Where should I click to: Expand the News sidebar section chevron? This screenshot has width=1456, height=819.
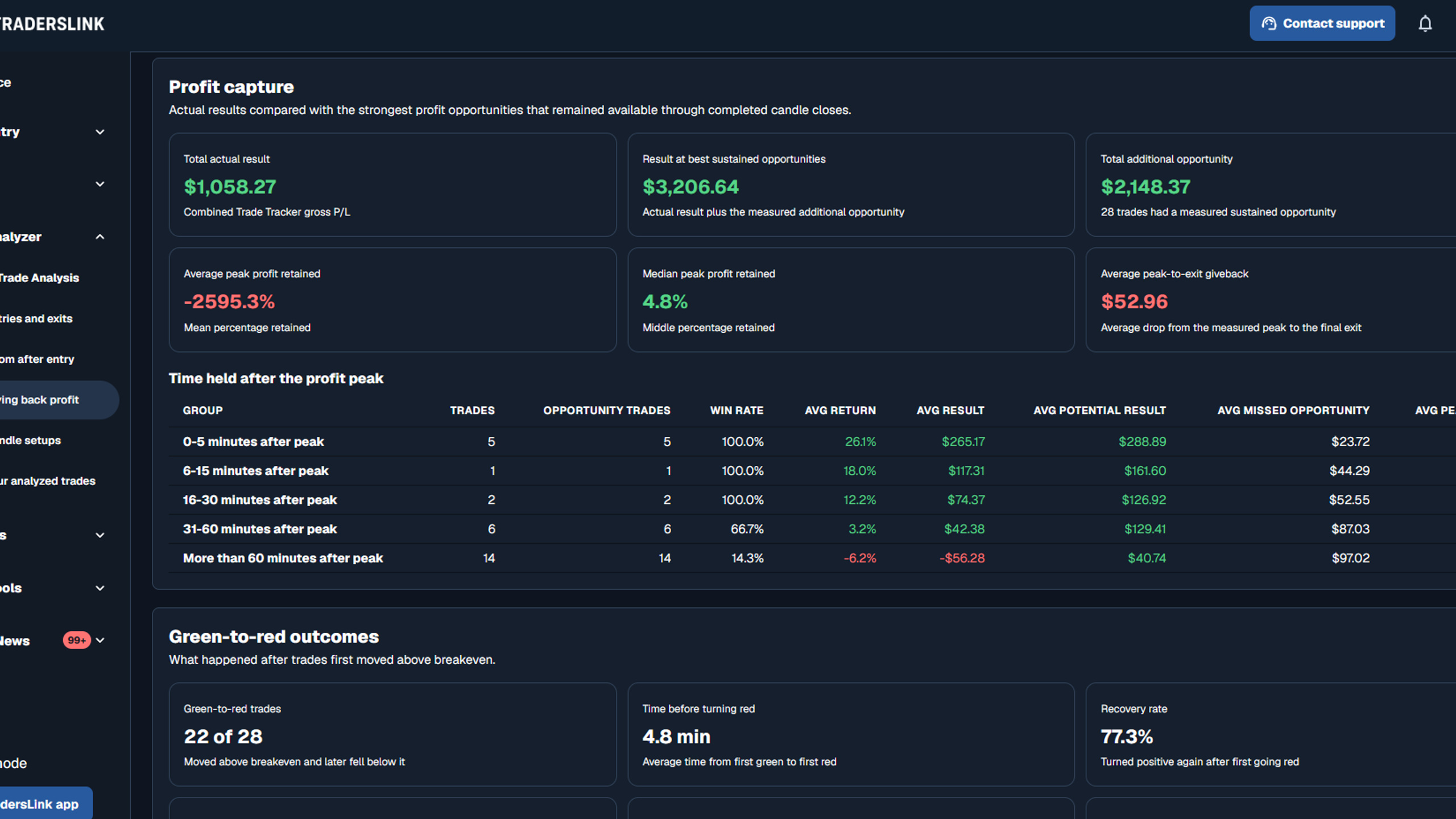point(100,640)
